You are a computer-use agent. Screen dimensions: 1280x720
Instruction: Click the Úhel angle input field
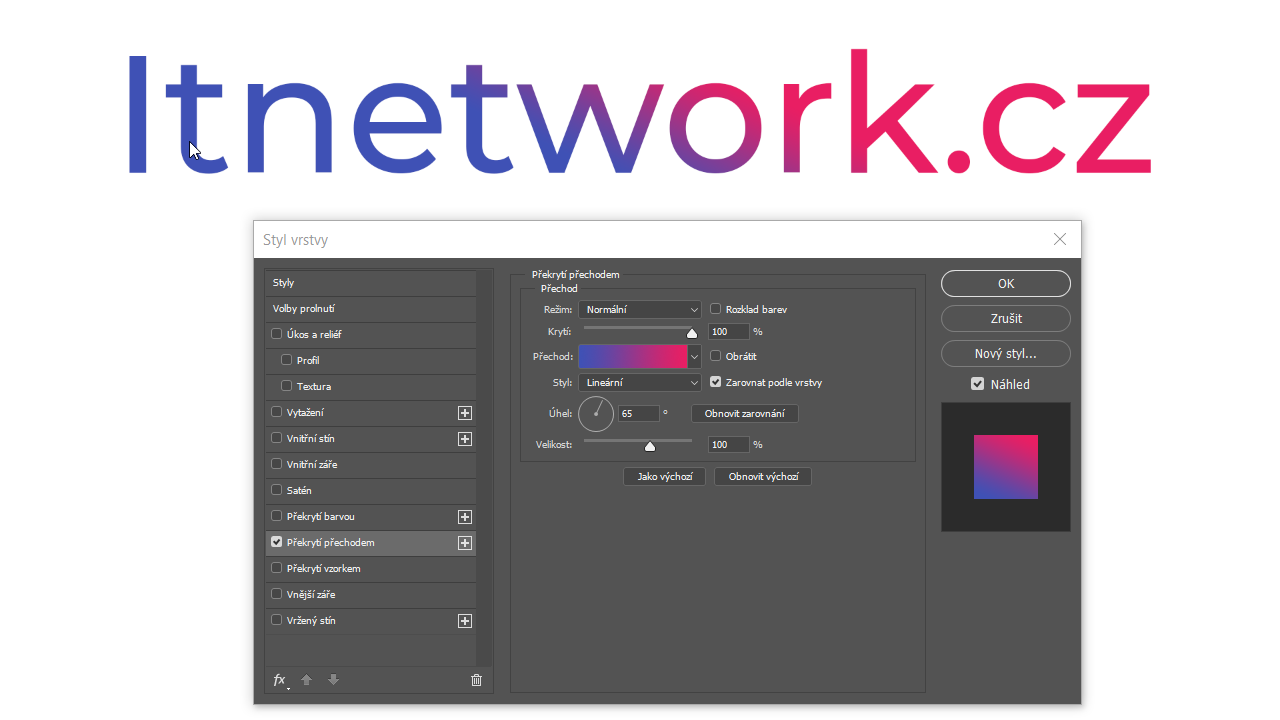tap(639, 414)
